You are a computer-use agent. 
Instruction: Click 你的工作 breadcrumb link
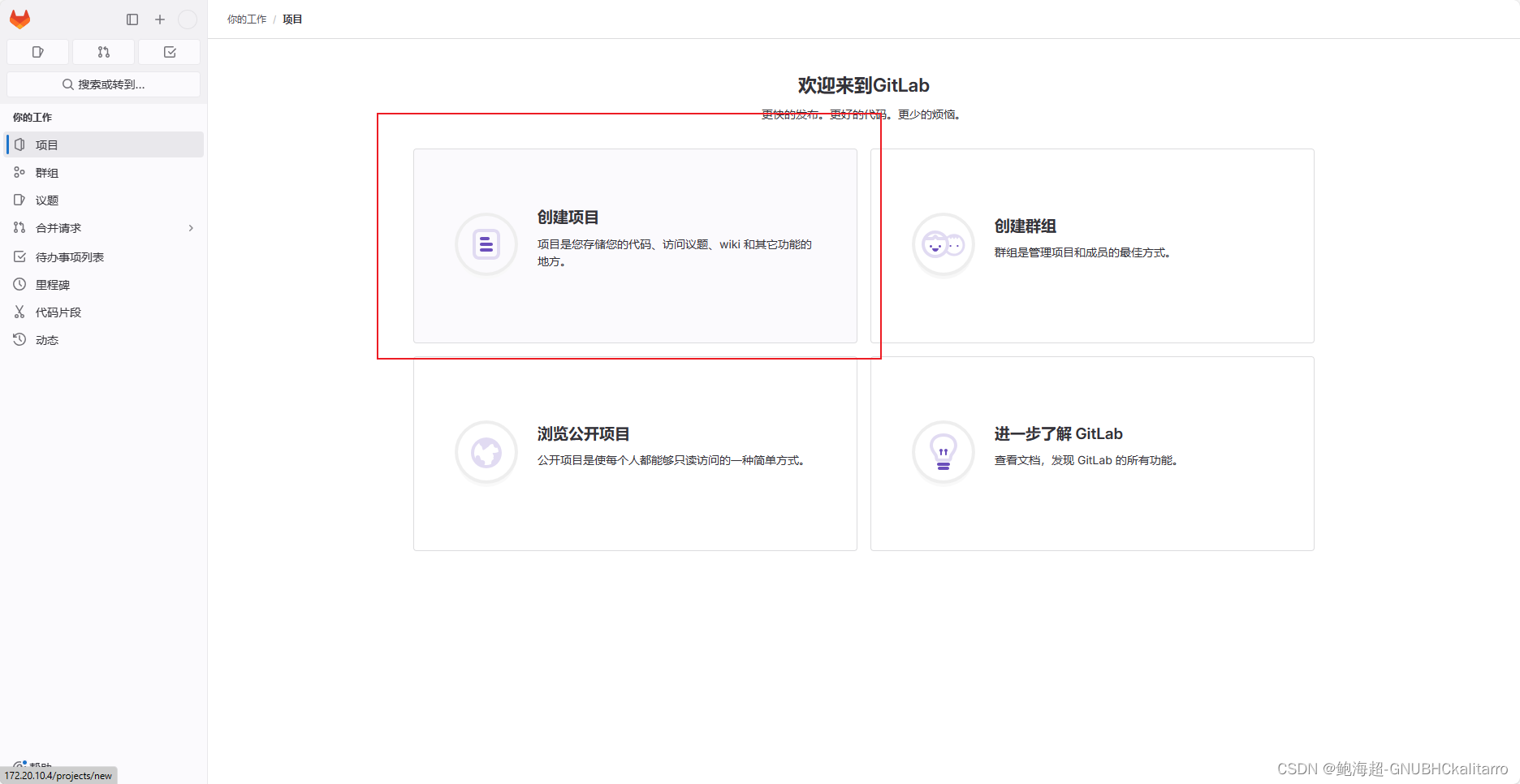pos(247,19)
